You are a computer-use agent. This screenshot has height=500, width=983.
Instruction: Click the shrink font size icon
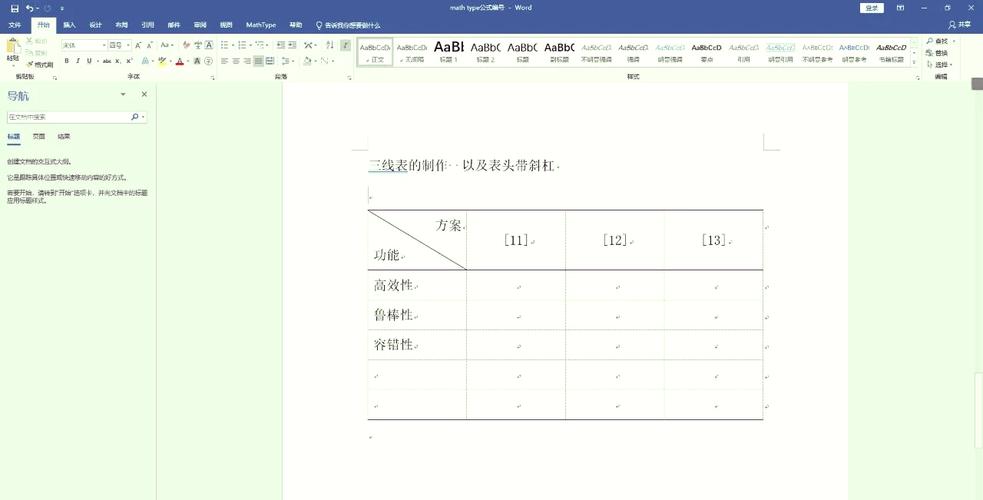coord(150,45)
